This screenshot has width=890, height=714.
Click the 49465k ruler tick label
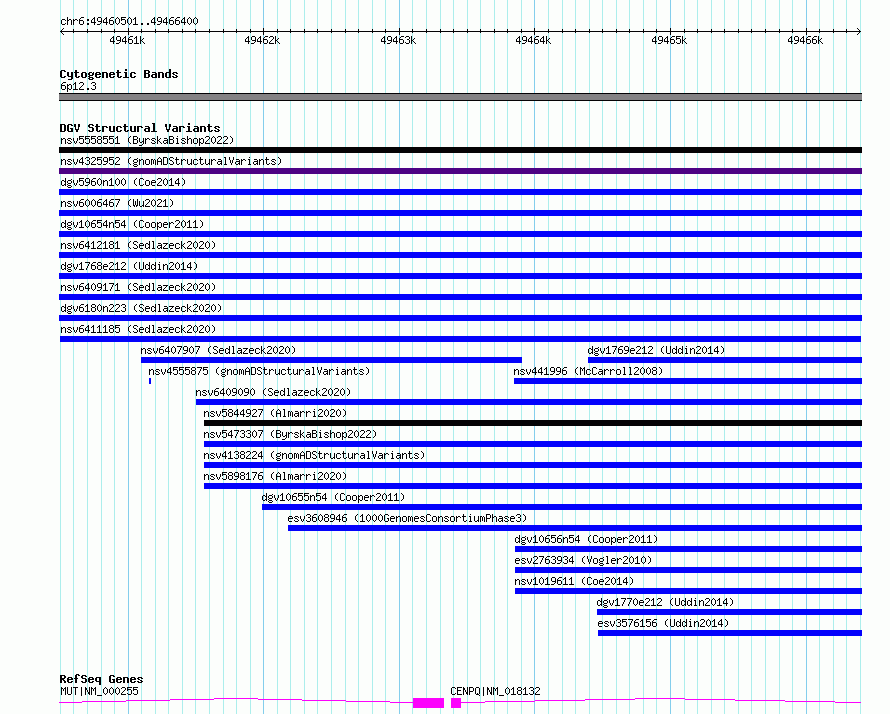[x=669, y=40]
